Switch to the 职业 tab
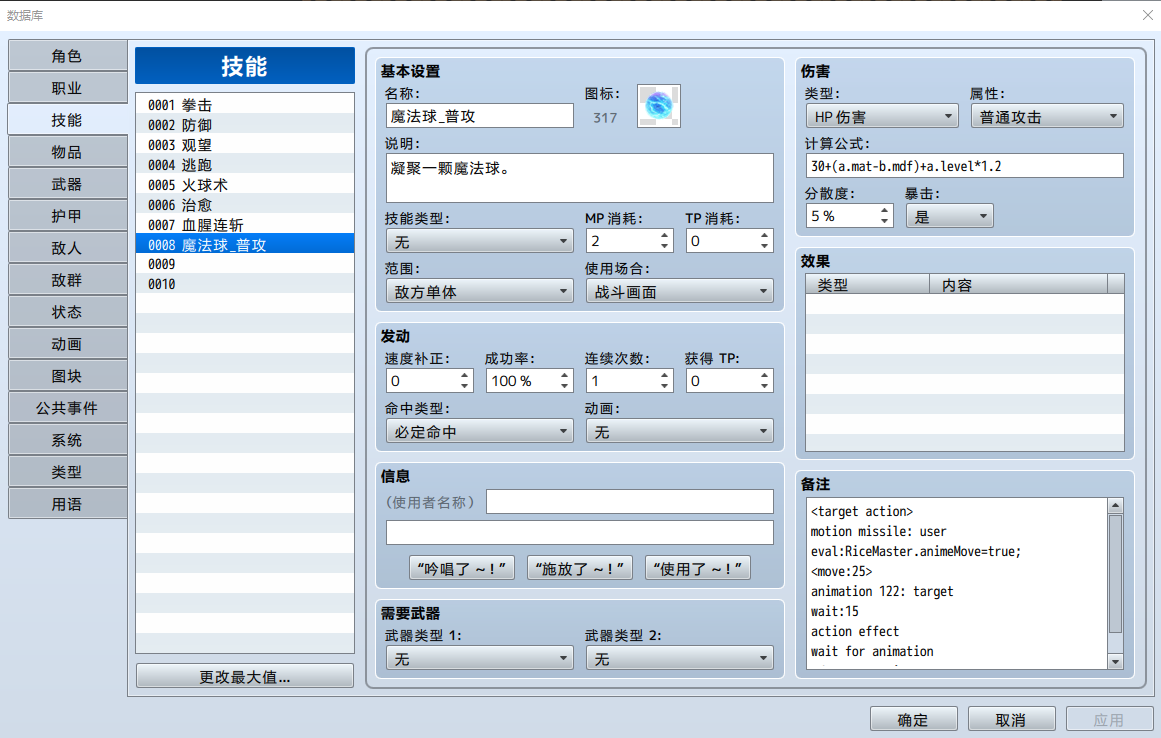Screen dimensions: 1161x738 (67, 88)
